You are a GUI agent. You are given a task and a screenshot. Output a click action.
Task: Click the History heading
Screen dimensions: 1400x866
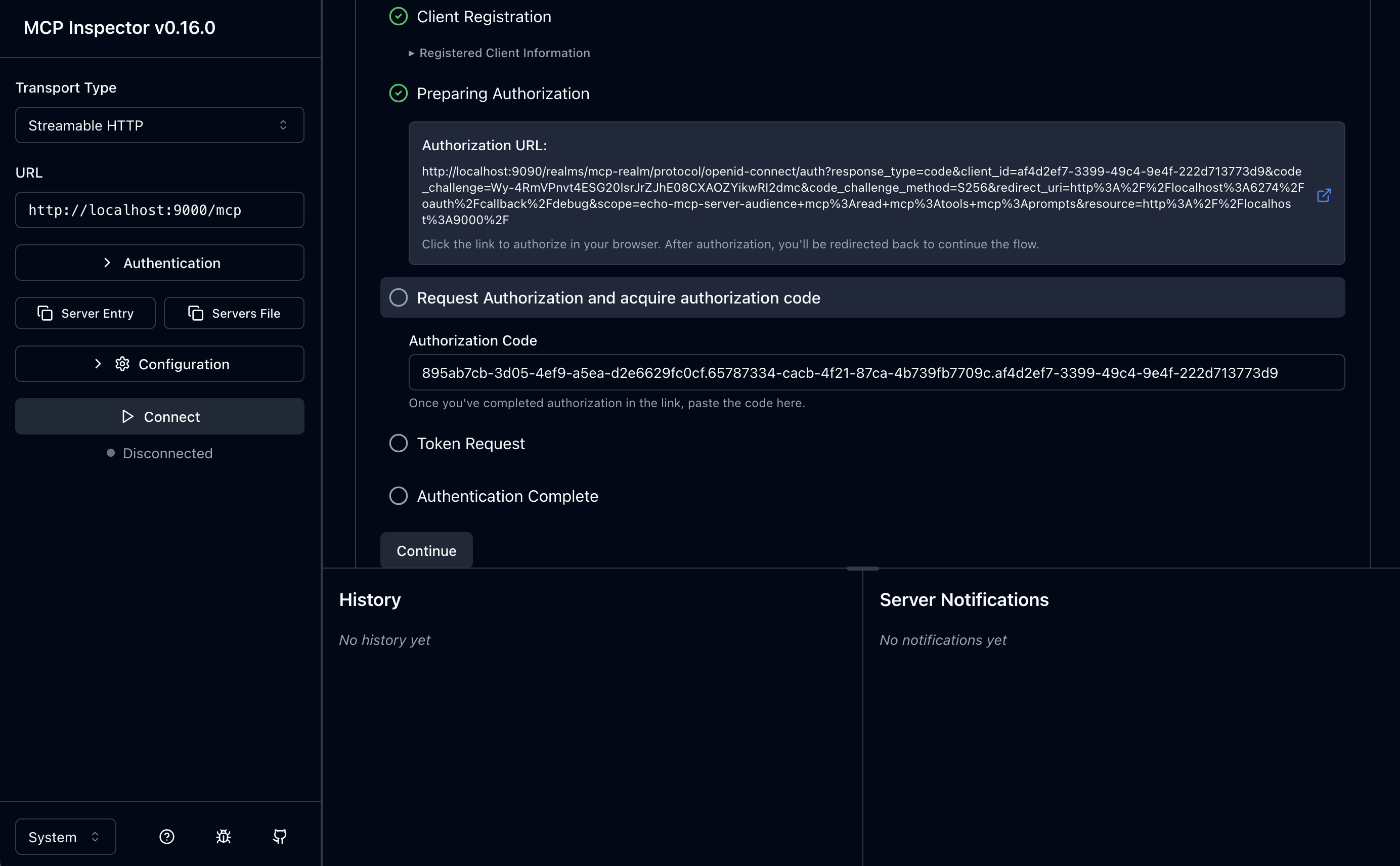[x=370, y=599]
